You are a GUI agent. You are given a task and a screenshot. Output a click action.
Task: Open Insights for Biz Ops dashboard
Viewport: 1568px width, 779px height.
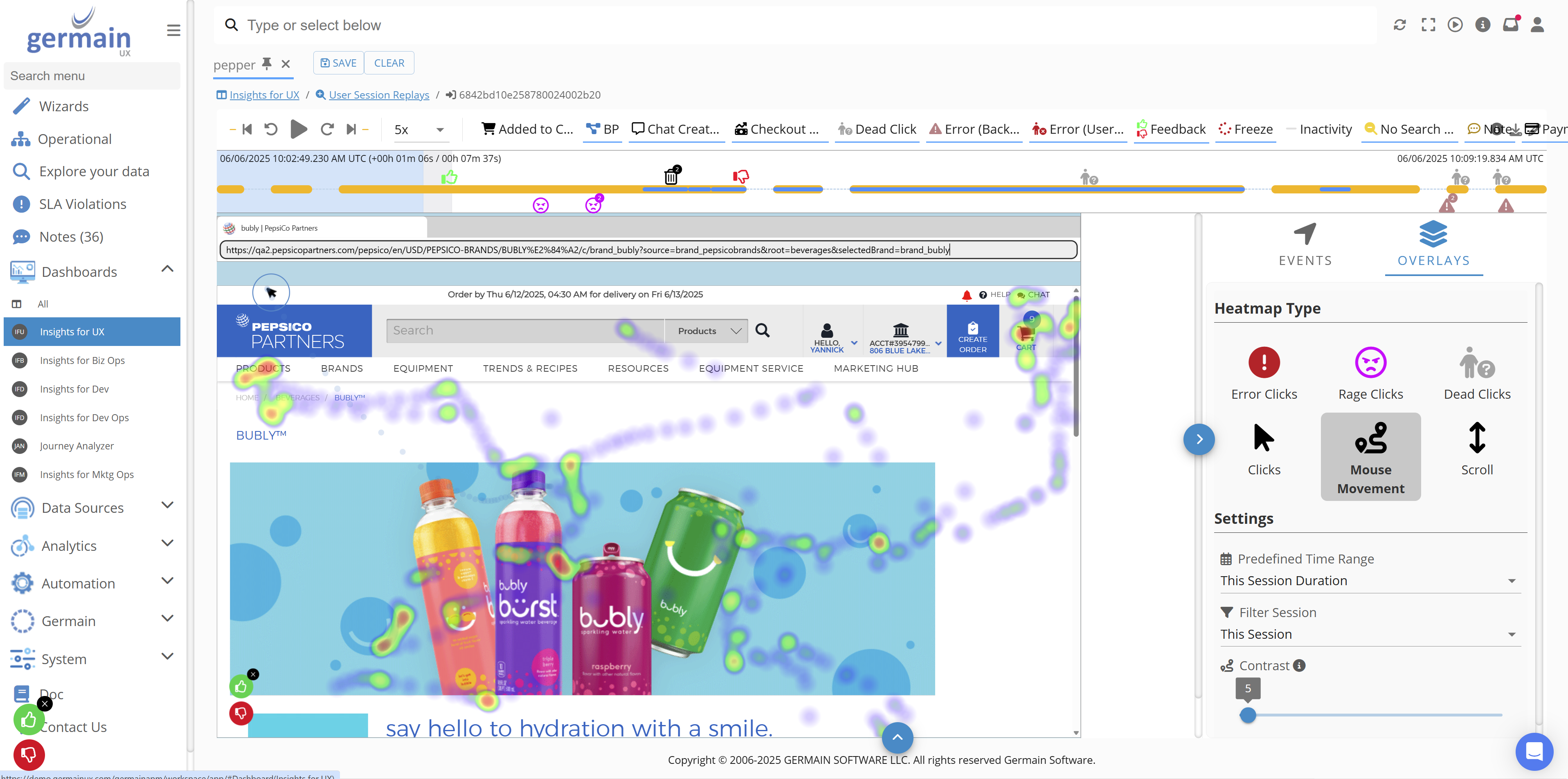82,360
